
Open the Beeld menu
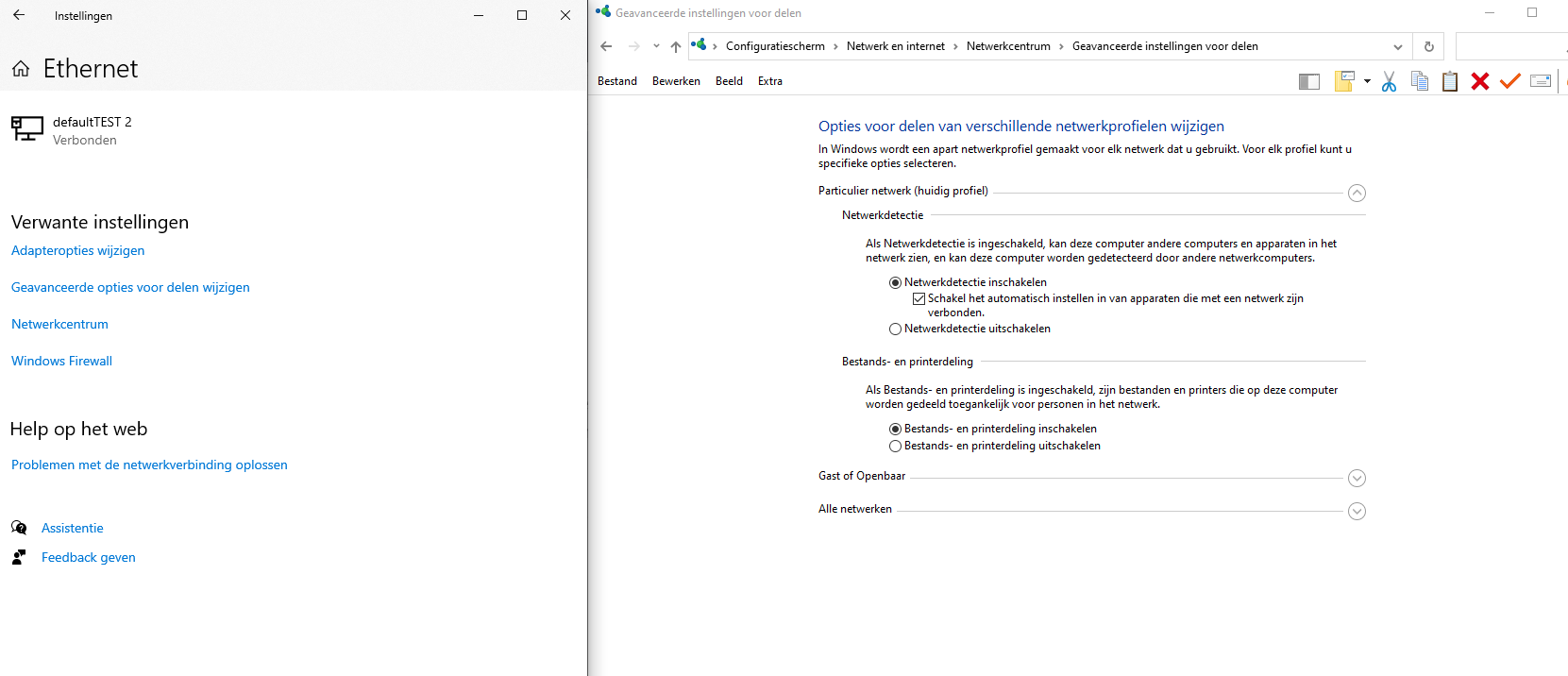coord(729,81)
